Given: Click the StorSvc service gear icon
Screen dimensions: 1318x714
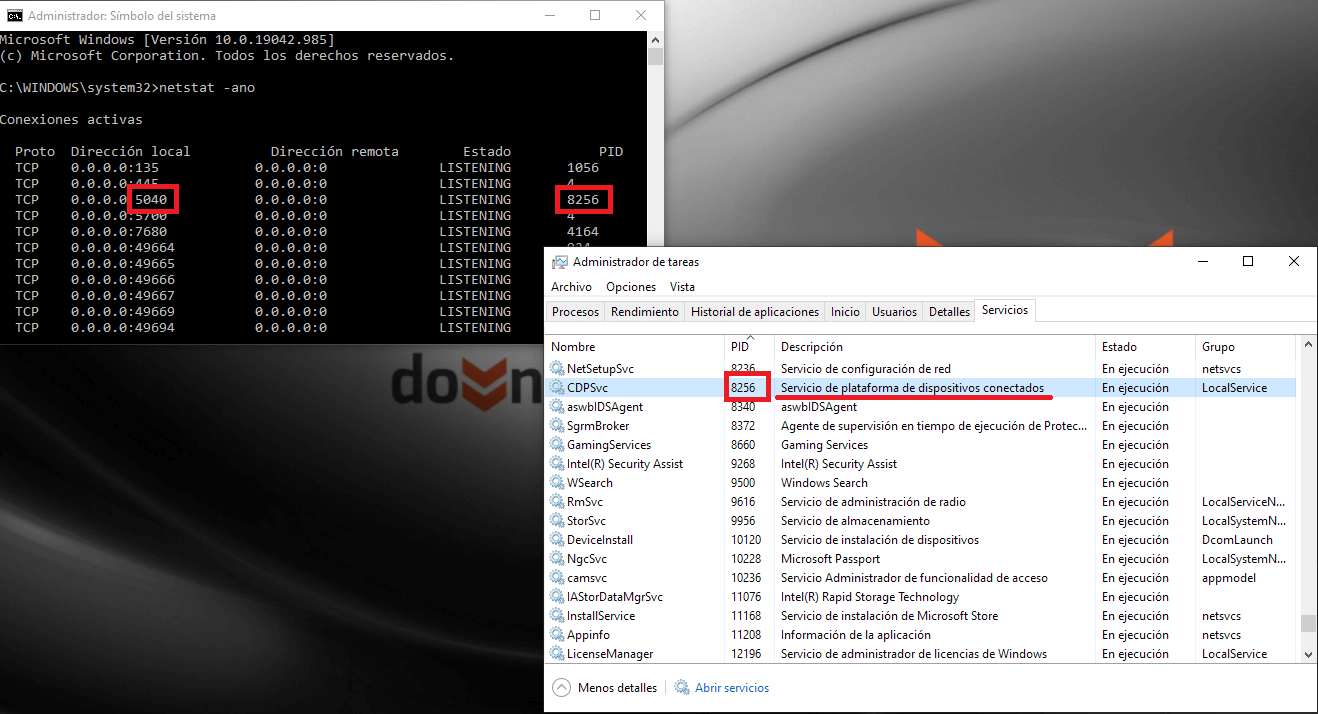Looking at the screenshot, I should (x=558, y=521).
